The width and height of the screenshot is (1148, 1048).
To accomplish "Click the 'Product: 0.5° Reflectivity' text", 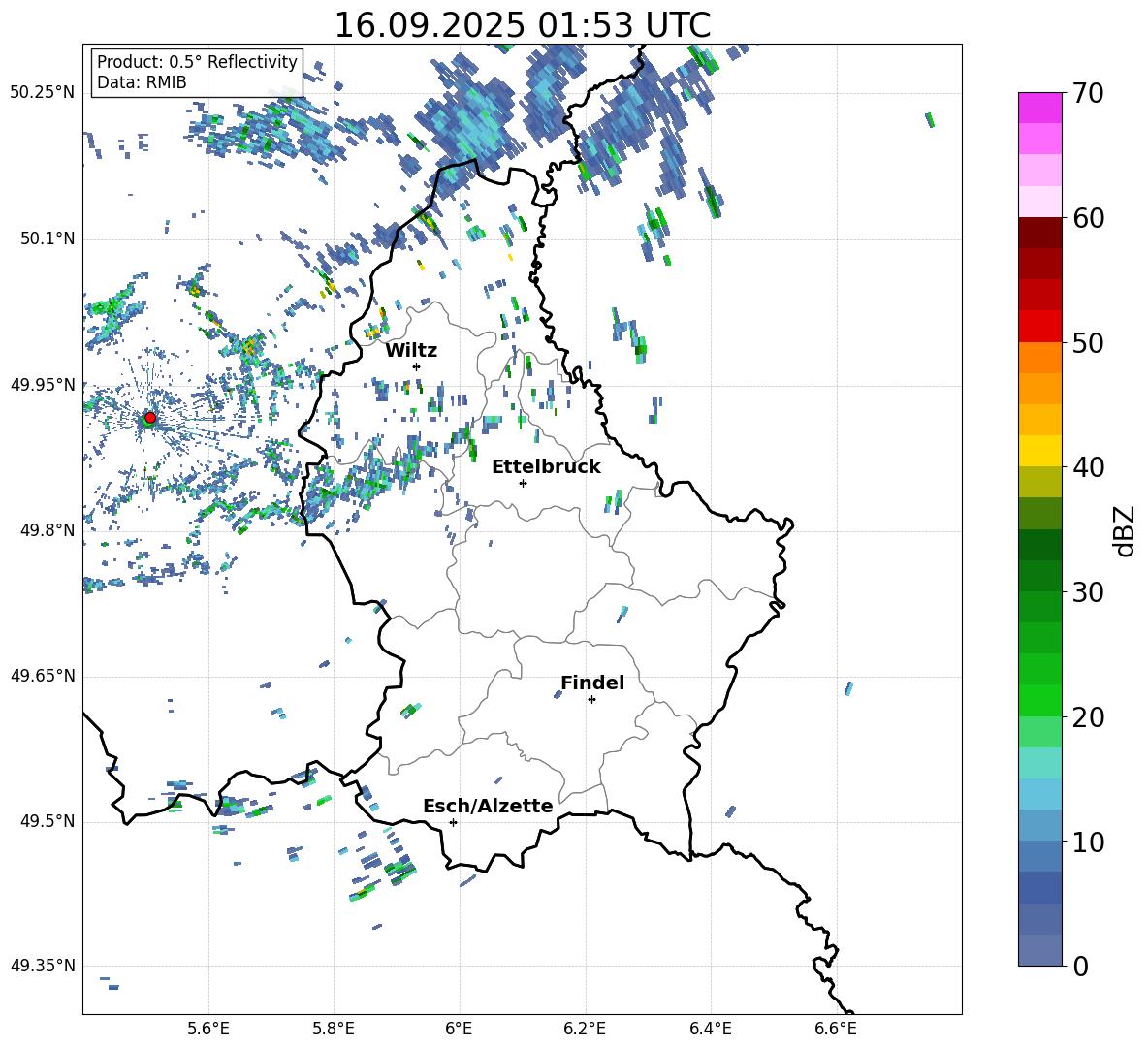I will point(197,62).
